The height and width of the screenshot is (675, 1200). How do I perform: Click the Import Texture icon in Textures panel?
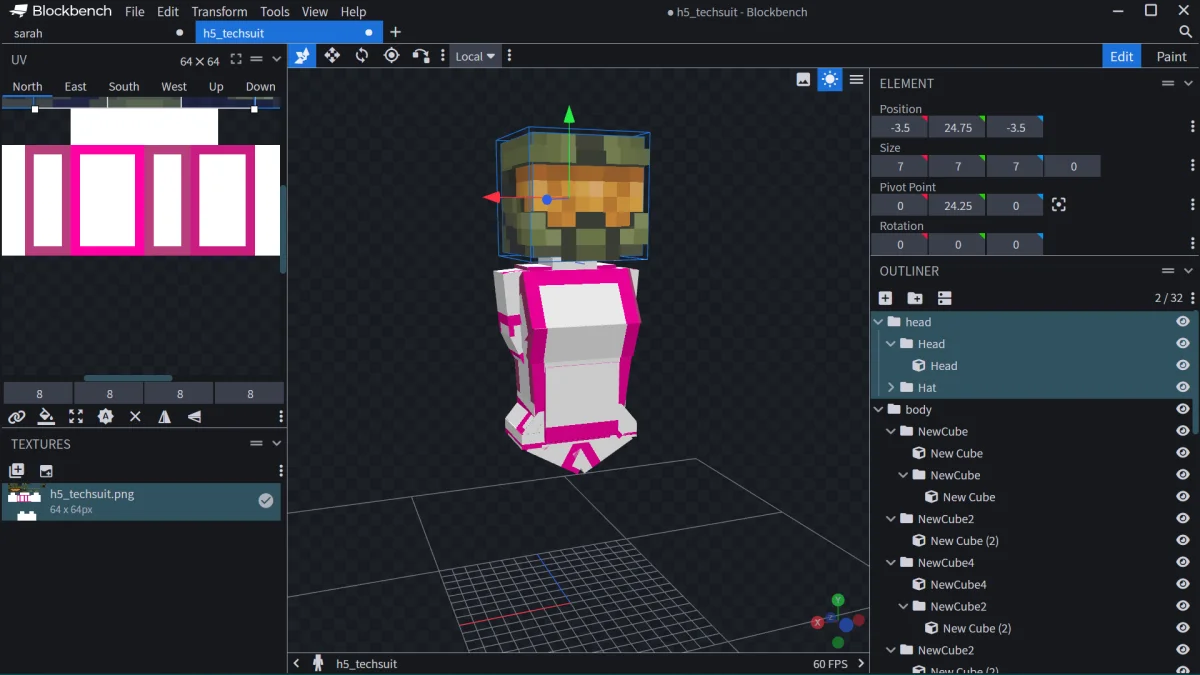[x=46, y=470]
